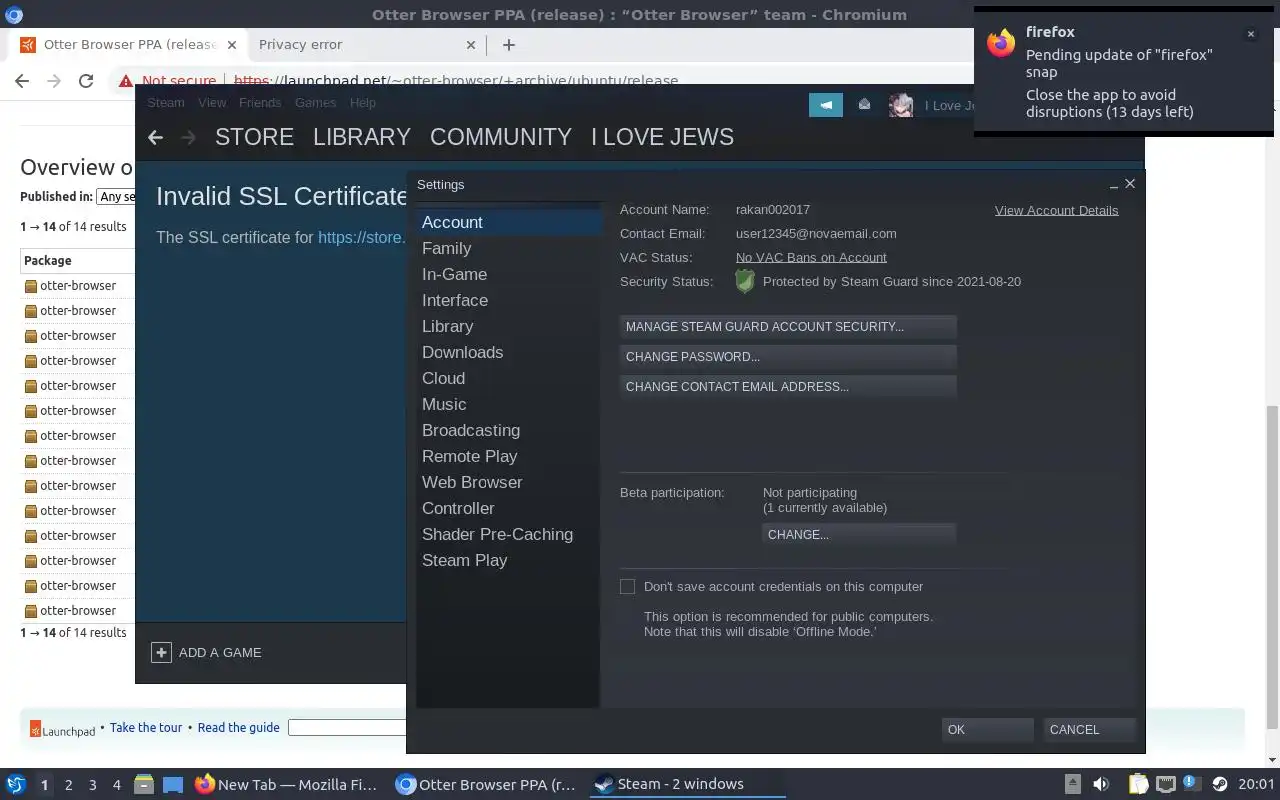Select the Music settings category
This screenshot has height=800, width=1280.
coord(509,404)
